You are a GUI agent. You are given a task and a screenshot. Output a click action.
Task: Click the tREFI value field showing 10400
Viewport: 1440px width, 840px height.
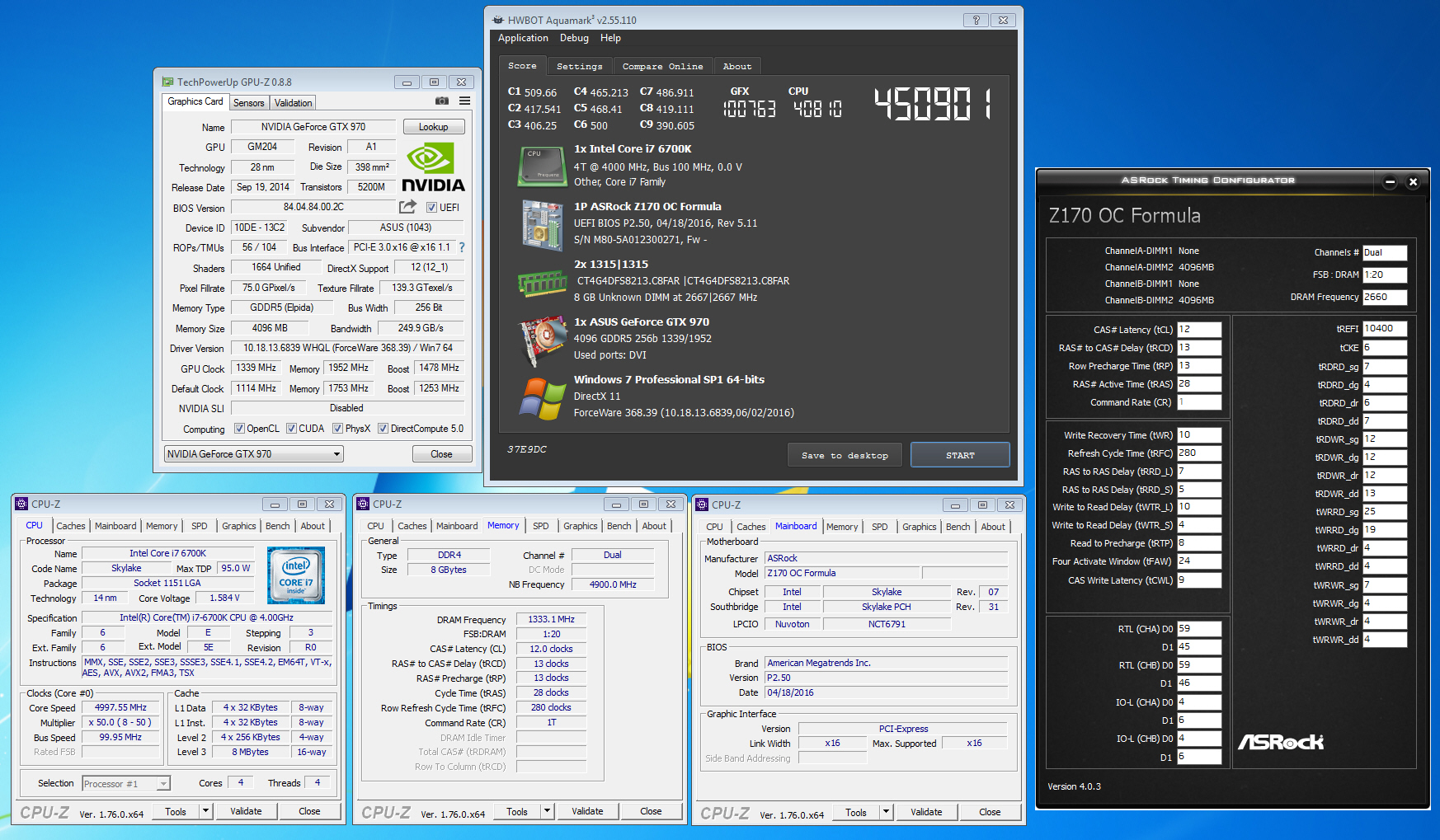pos(1386,329)
